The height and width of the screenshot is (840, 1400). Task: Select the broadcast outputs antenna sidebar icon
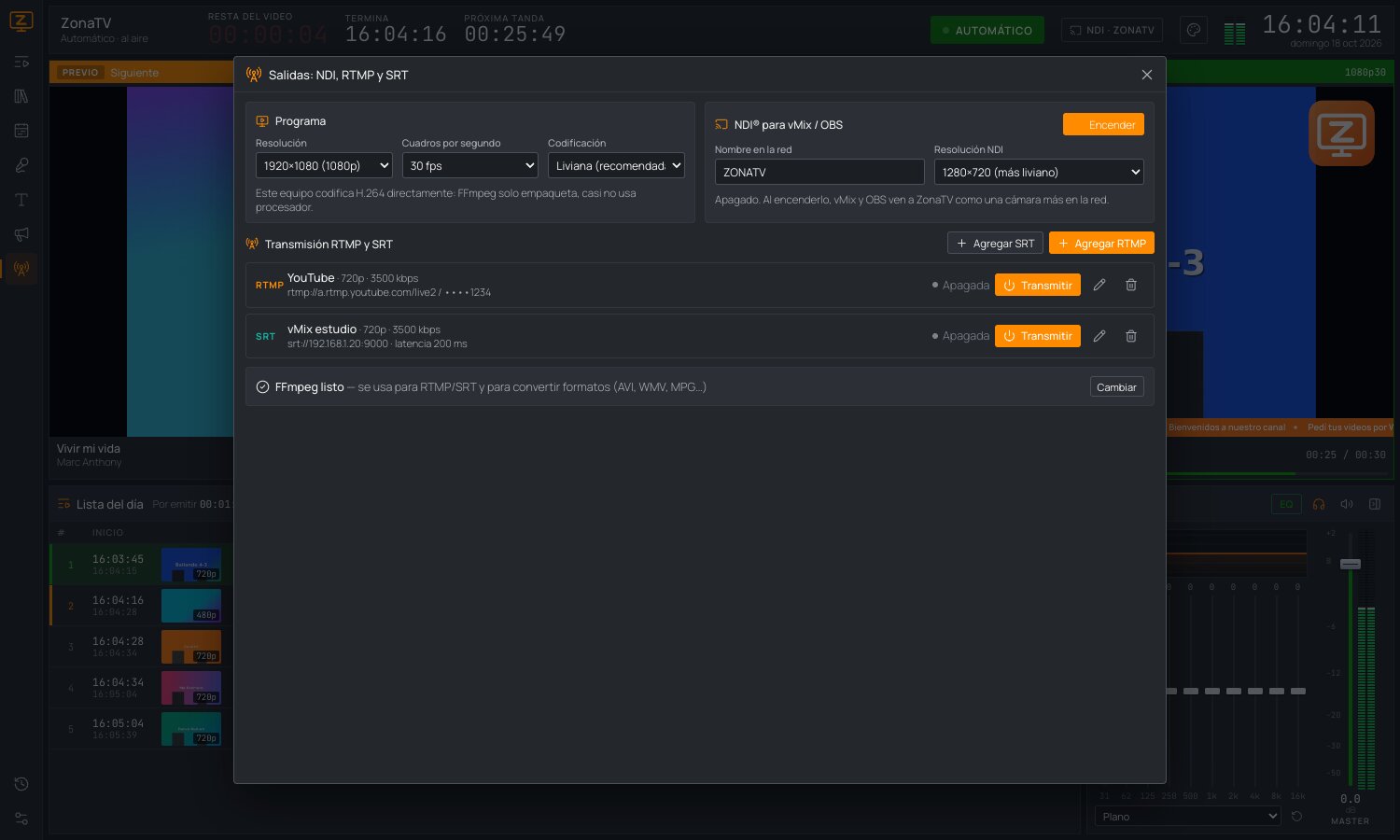tap(21, 269)
